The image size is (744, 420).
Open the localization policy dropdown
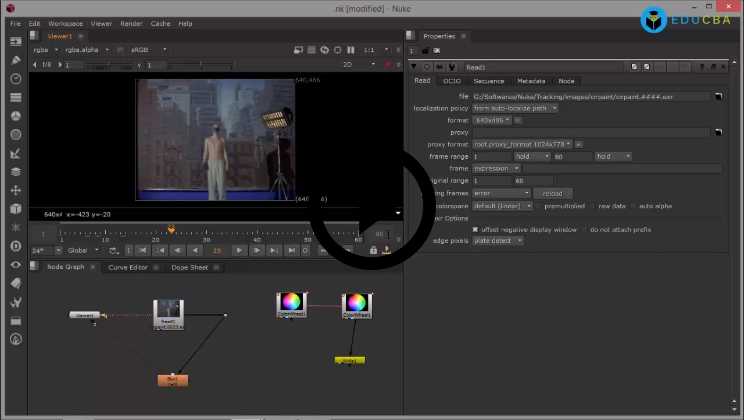pyautogui.click(x=515, y=108)
